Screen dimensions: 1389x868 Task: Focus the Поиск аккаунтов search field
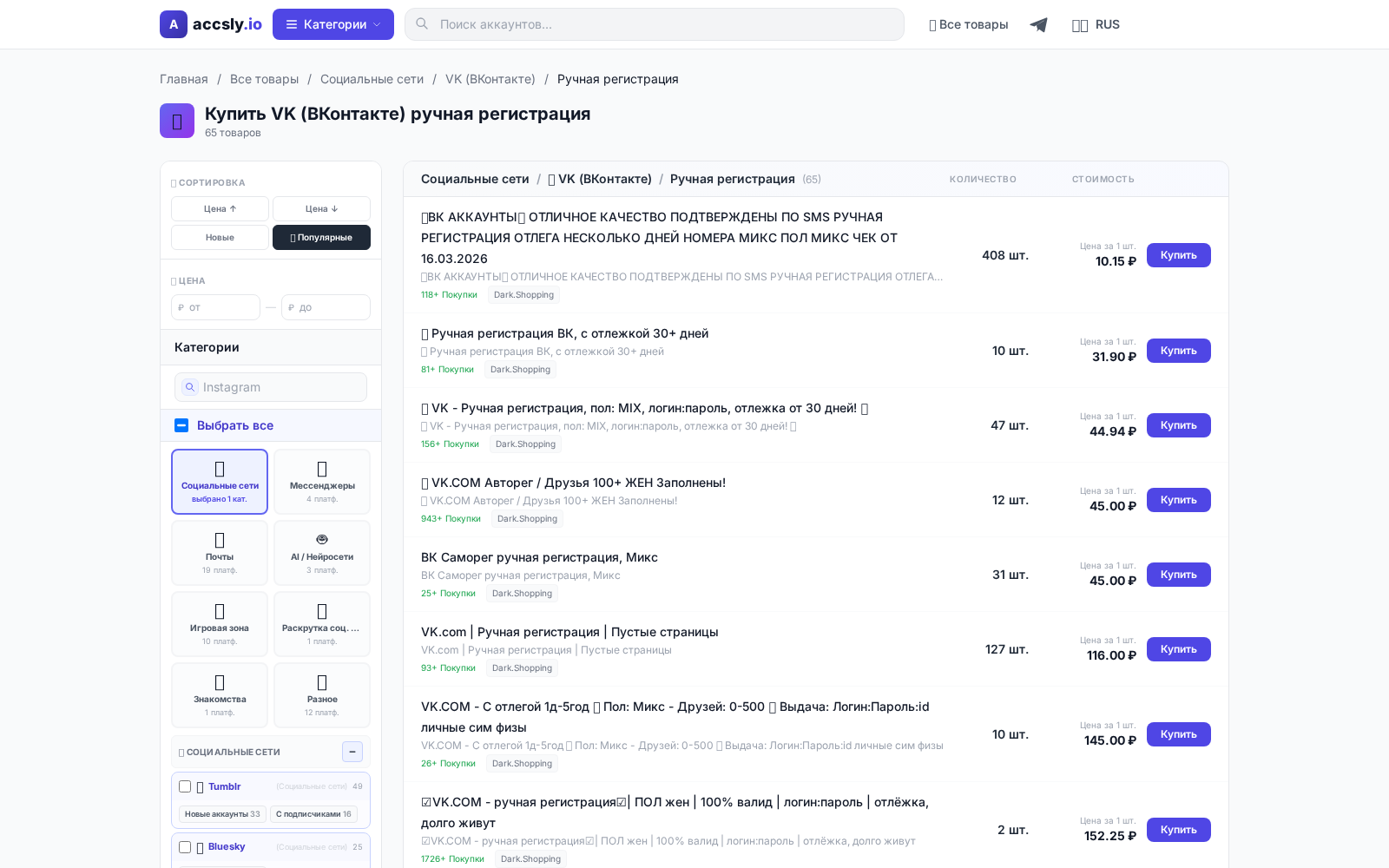point(655,24)
